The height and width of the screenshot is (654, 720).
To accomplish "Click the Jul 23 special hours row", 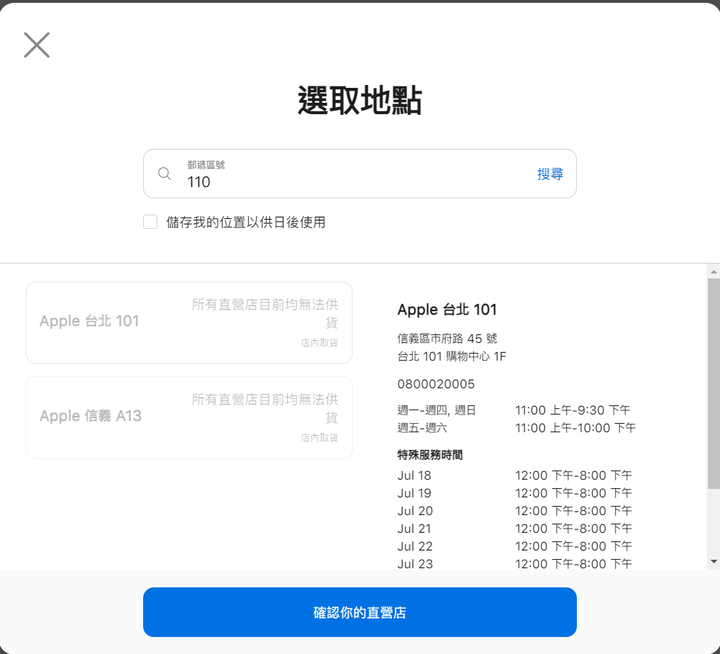I will (514, 564).
